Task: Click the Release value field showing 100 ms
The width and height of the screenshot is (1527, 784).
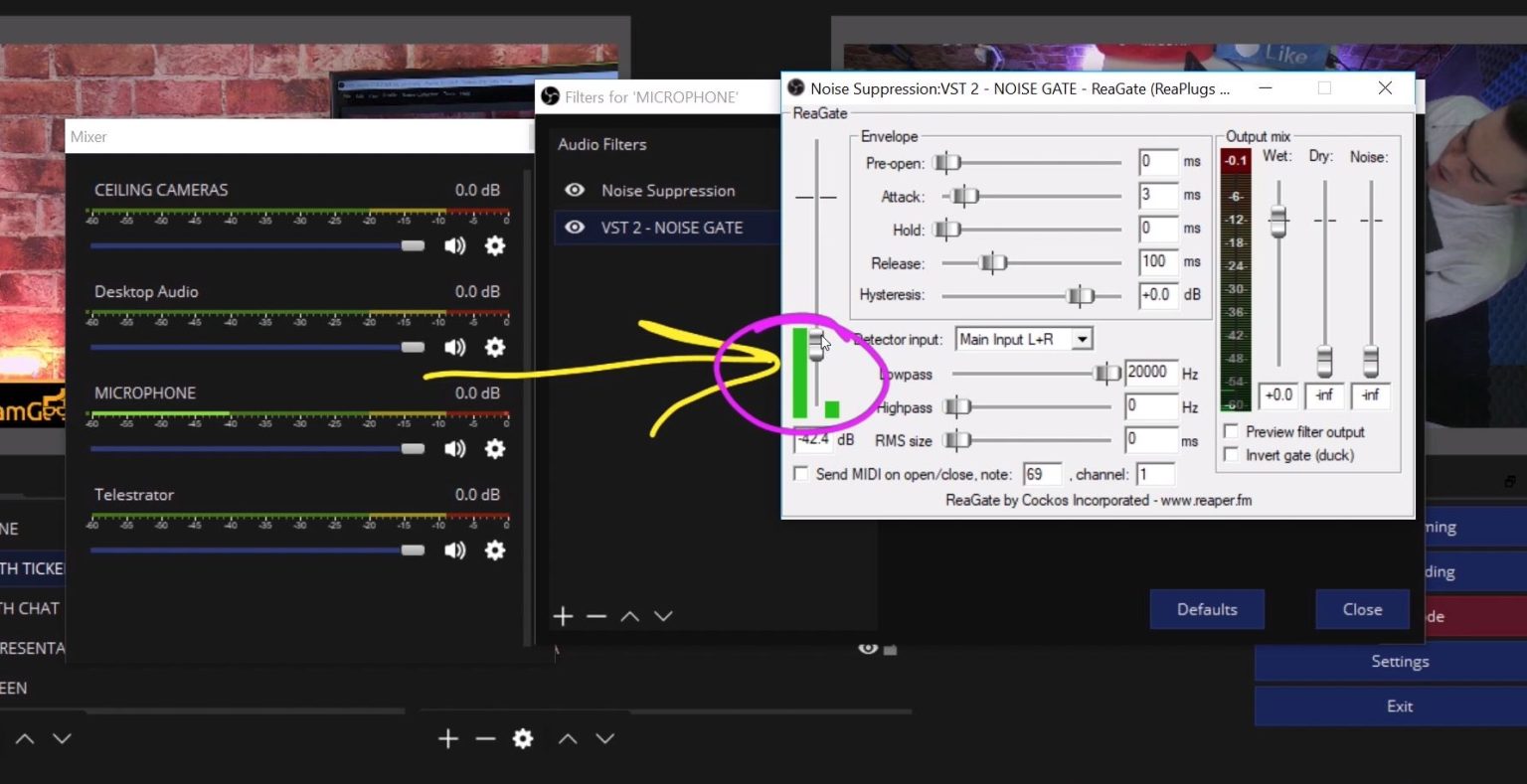Action: [x=1157, y=261]
